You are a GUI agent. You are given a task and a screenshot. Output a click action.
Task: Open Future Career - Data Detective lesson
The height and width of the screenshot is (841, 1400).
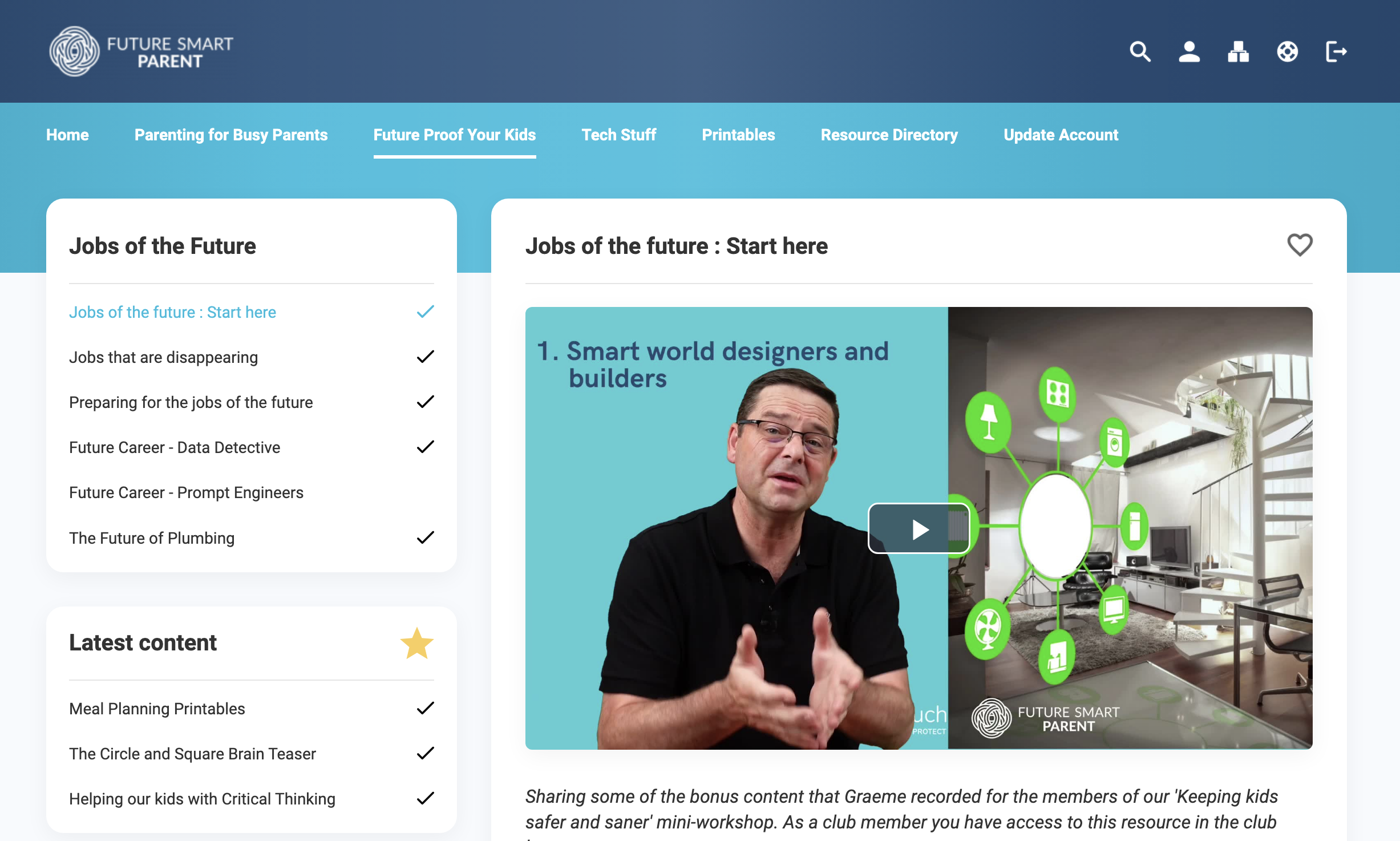[175, 447]
